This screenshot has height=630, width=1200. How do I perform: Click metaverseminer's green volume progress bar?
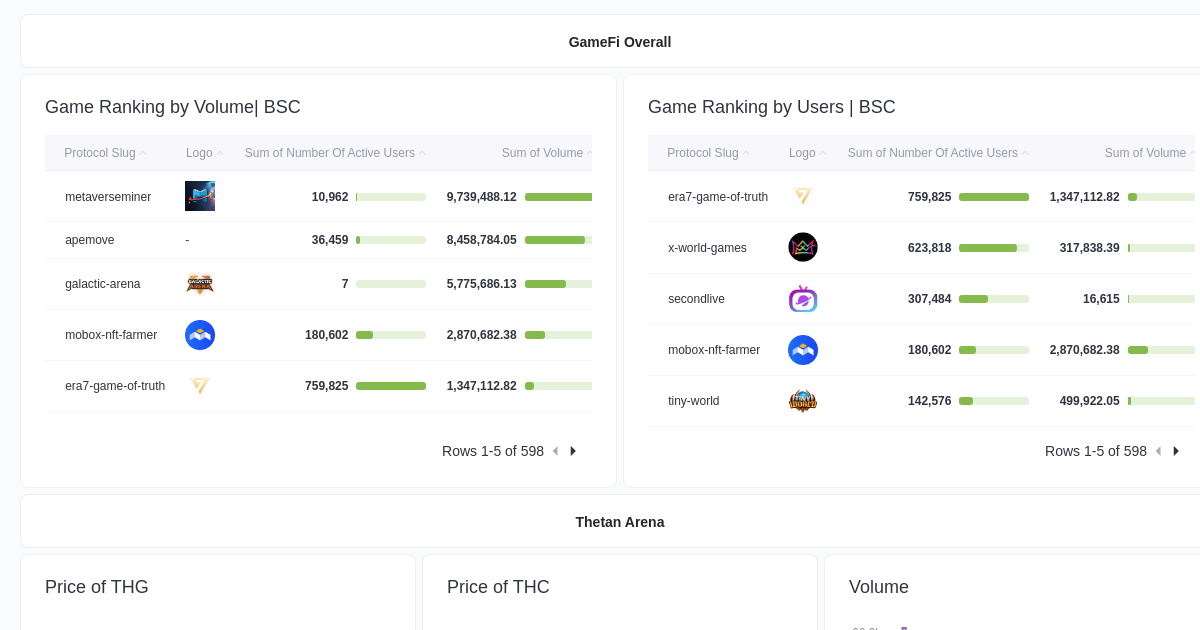559,196
